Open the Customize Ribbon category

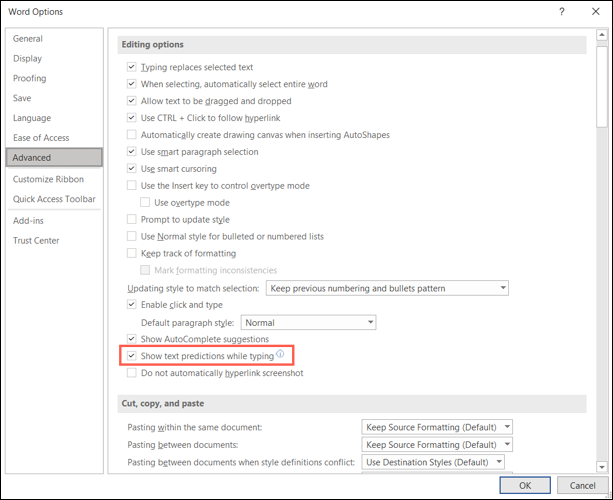point(48,179)
